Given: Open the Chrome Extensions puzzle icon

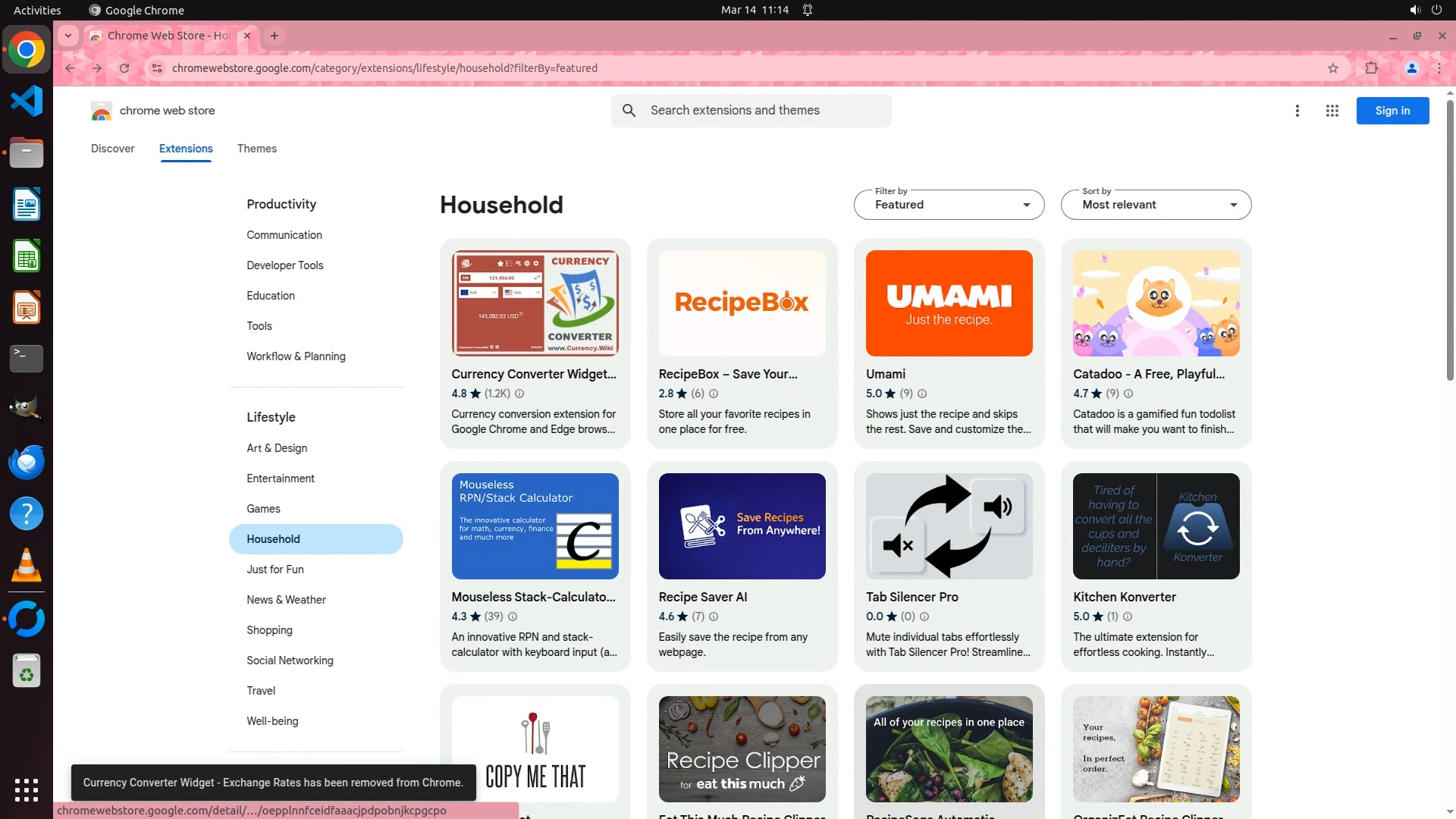Looking at the screenshot, I should 1371,68.
